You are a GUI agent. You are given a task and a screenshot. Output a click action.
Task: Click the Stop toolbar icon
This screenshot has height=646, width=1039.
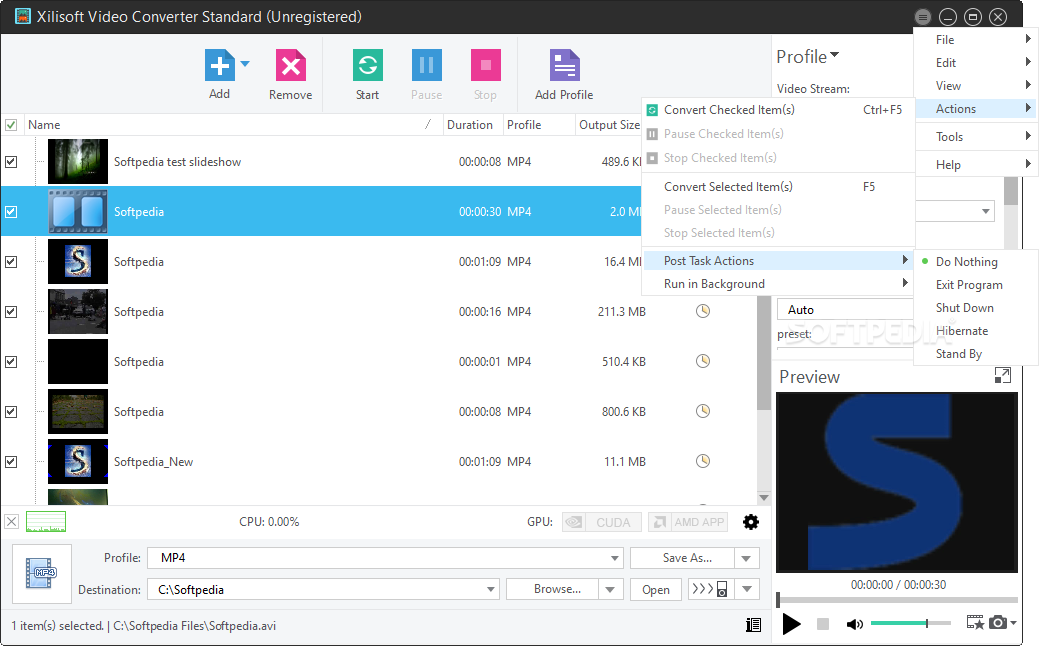485,66
